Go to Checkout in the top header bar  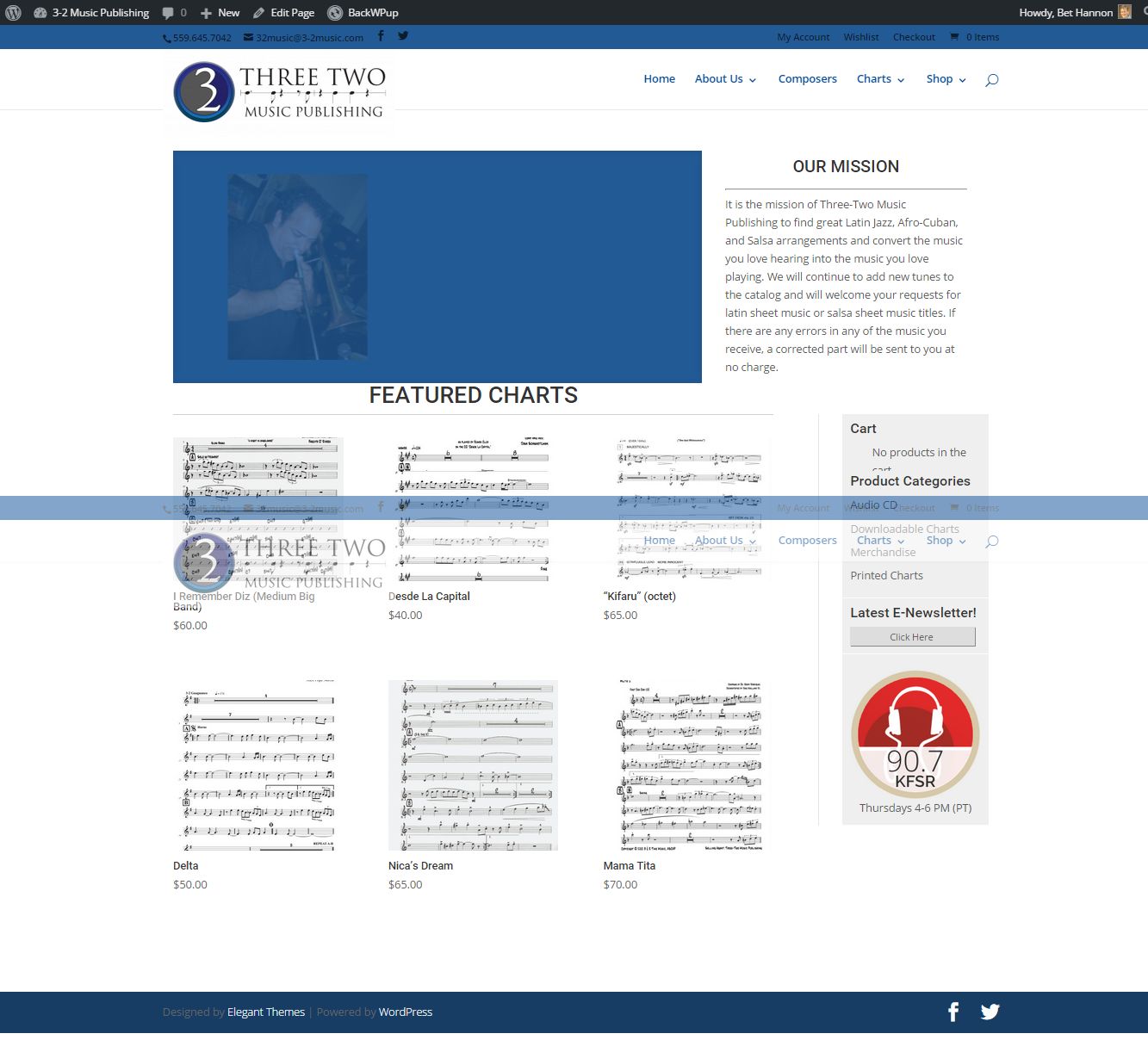click(x=914, y=37)
